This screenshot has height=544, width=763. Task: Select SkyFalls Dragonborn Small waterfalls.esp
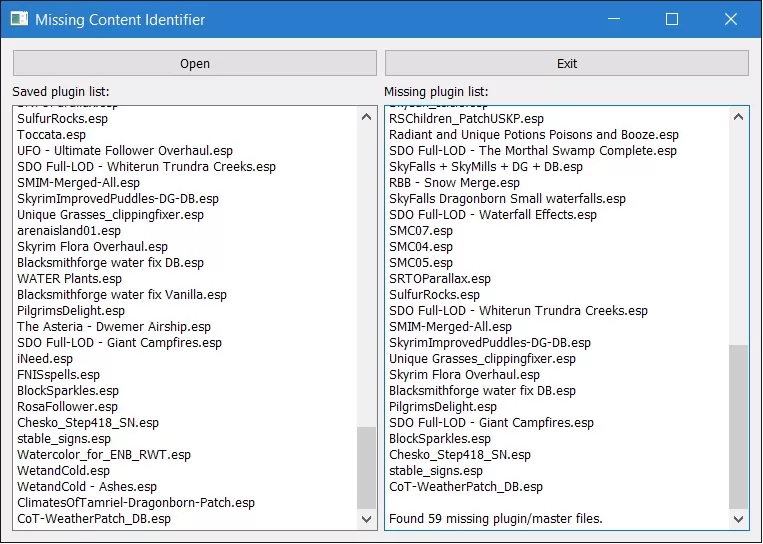(507, 199)
